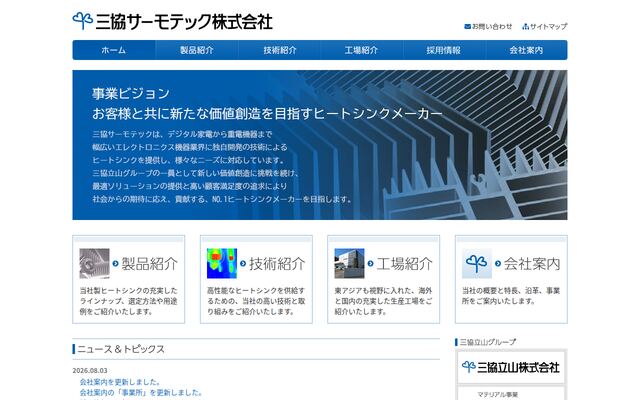This screenshot has height=400, width=640.
Task: Click the arrow bullet icon before 技術紹介 card title
Action: coord(243,264)
